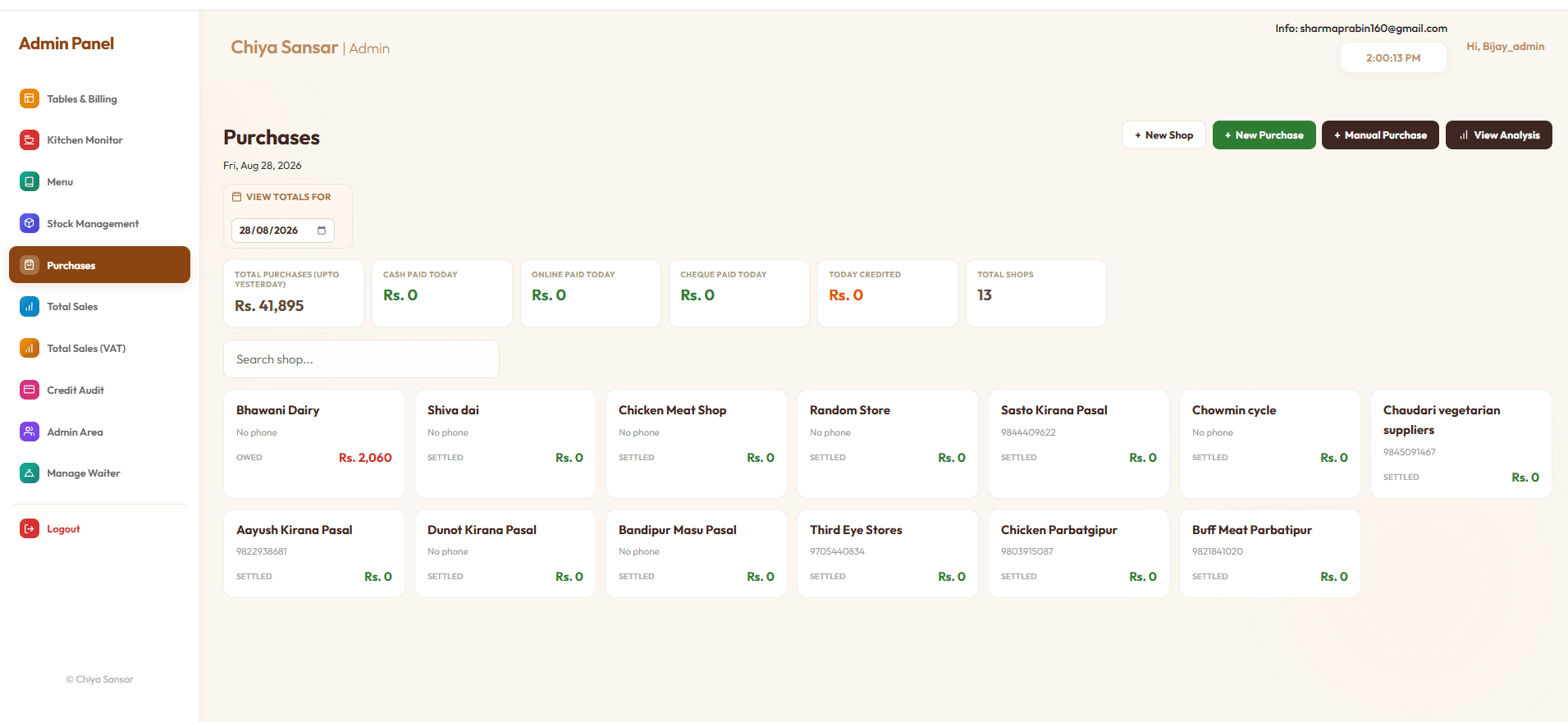Go to Kitchen Monitor

click(99, 140)
